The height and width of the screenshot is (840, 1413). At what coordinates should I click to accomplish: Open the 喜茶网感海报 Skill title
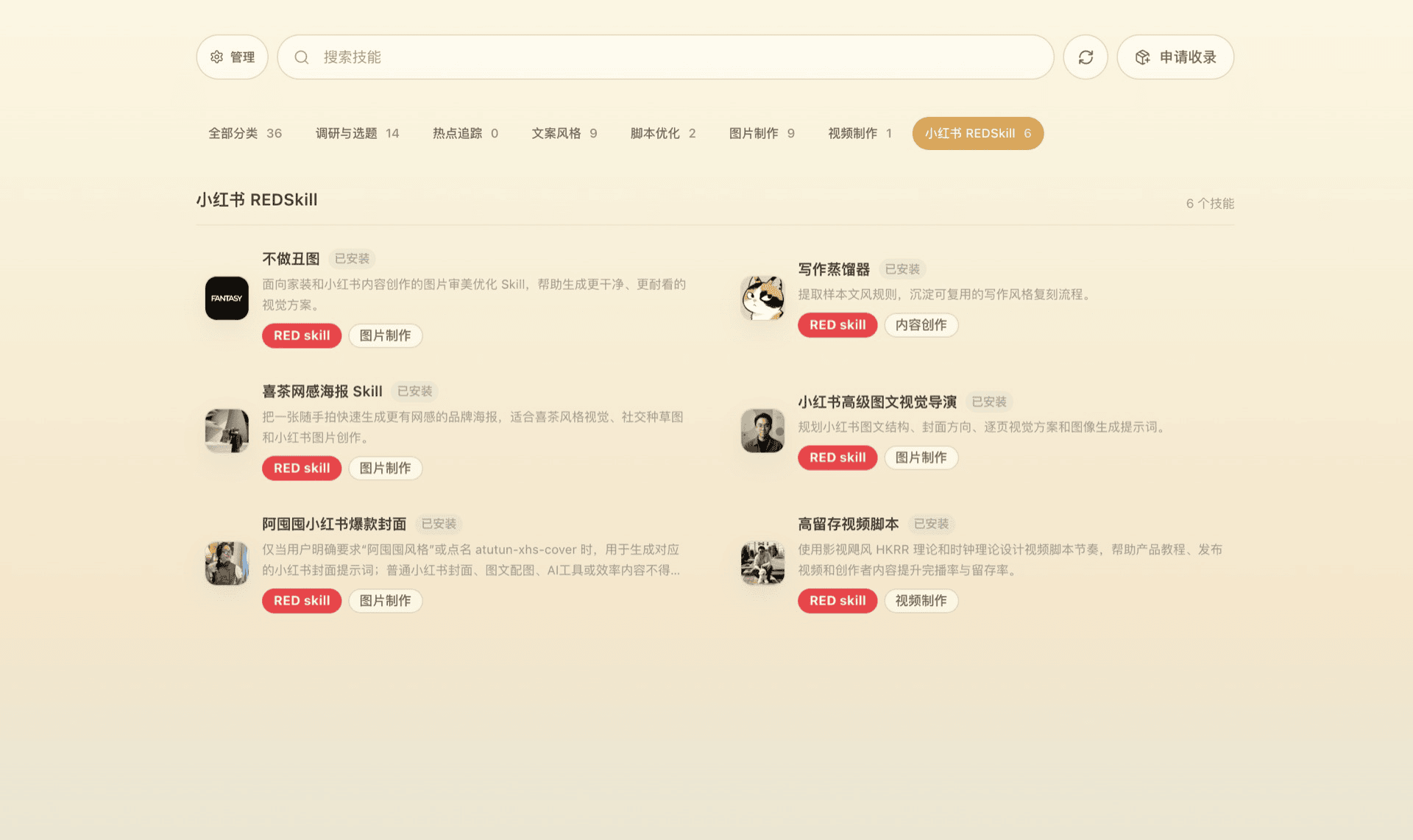322,391
